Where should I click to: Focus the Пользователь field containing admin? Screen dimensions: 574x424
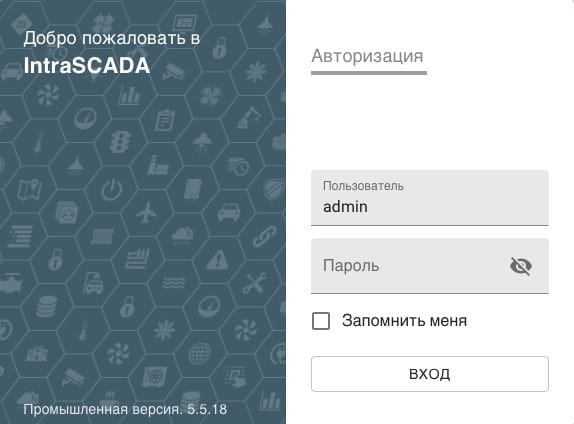(430, 198)
